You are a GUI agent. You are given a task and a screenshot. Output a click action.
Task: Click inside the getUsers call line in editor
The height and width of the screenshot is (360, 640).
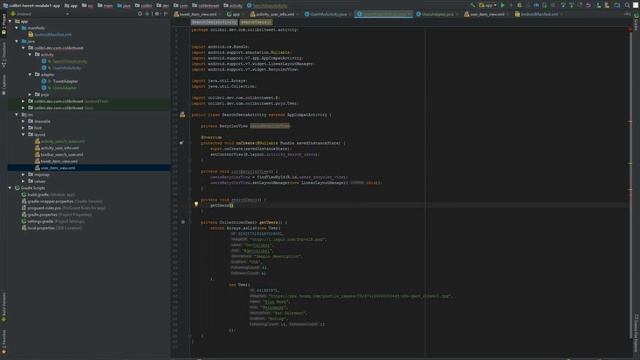point(222,205)
